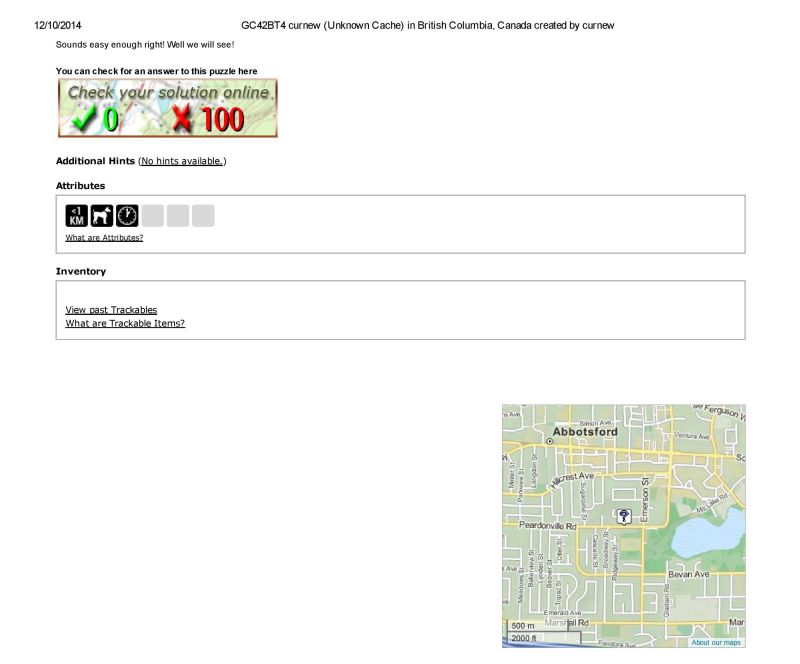Click the Emerson St label on the map
This screenshot has width=800, height=664.
tap(645, 500)
